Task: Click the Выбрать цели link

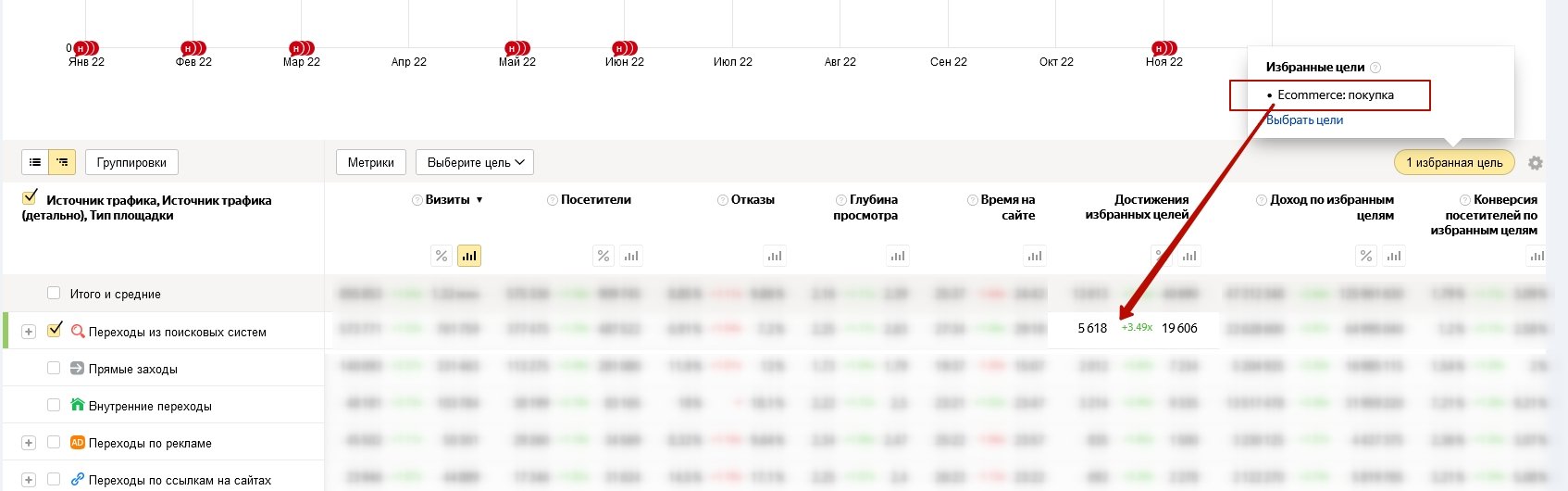Action: tap(1304, 120)
